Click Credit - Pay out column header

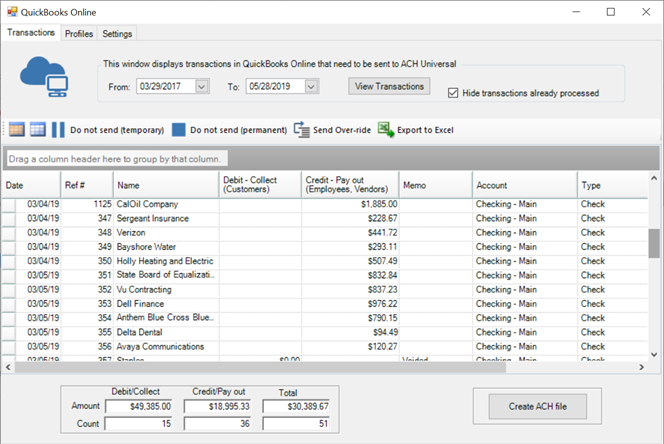(x=350, y=185)
